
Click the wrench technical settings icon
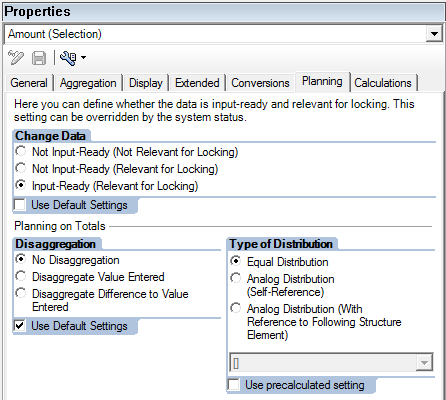coord(68,58)
